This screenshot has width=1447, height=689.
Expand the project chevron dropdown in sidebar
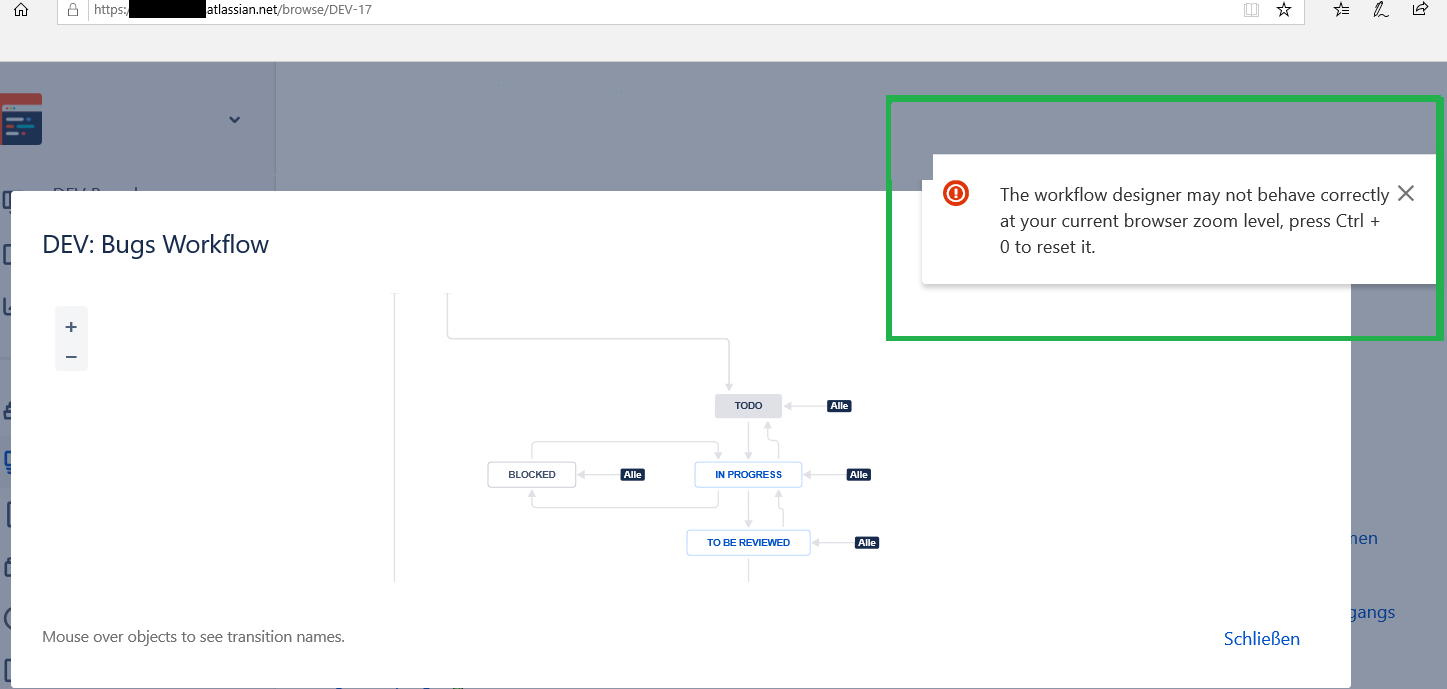point(234,120)
